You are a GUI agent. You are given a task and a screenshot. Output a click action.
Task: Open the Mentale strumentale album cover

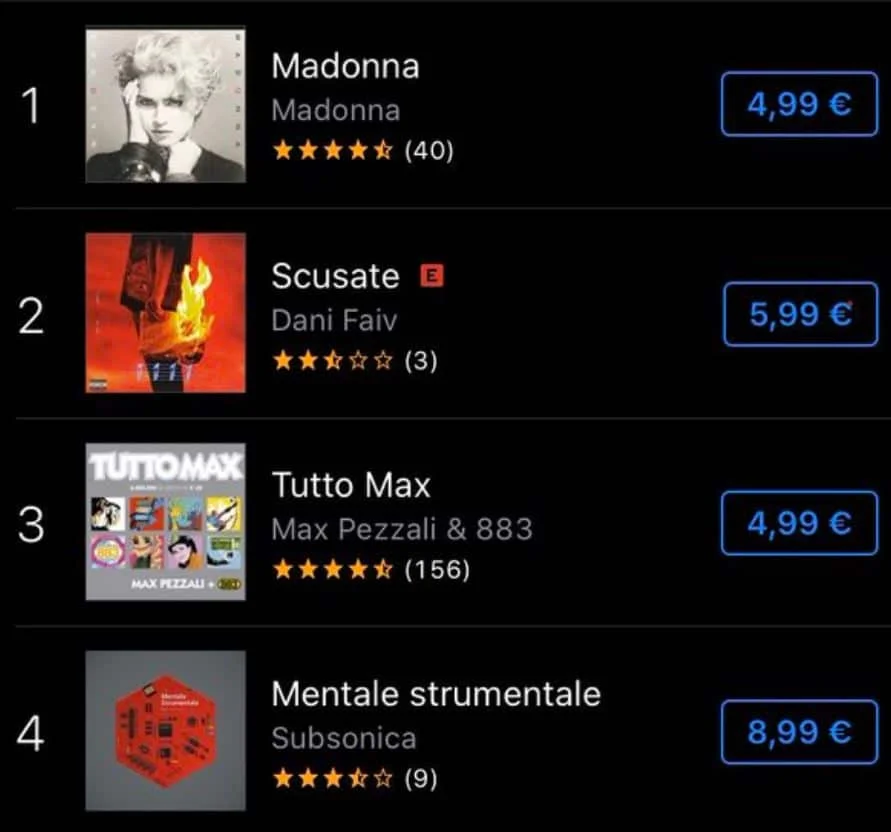click(165, 730)
